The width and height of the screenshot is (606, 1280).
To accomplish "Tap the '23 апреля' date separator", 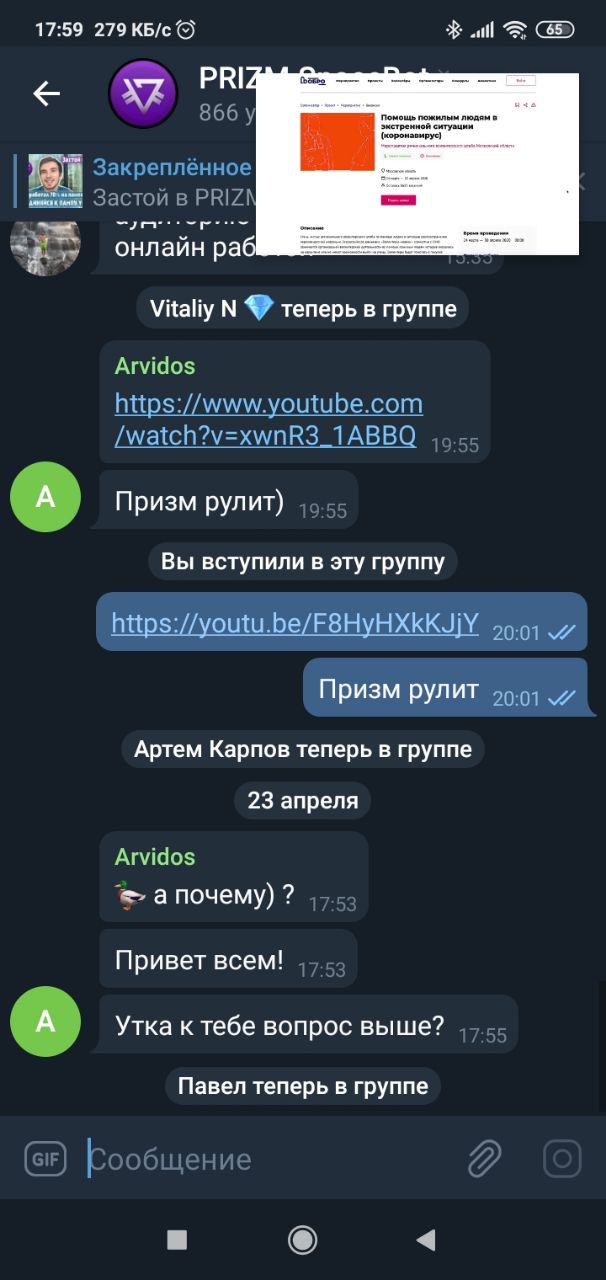I will pos(303,801).
